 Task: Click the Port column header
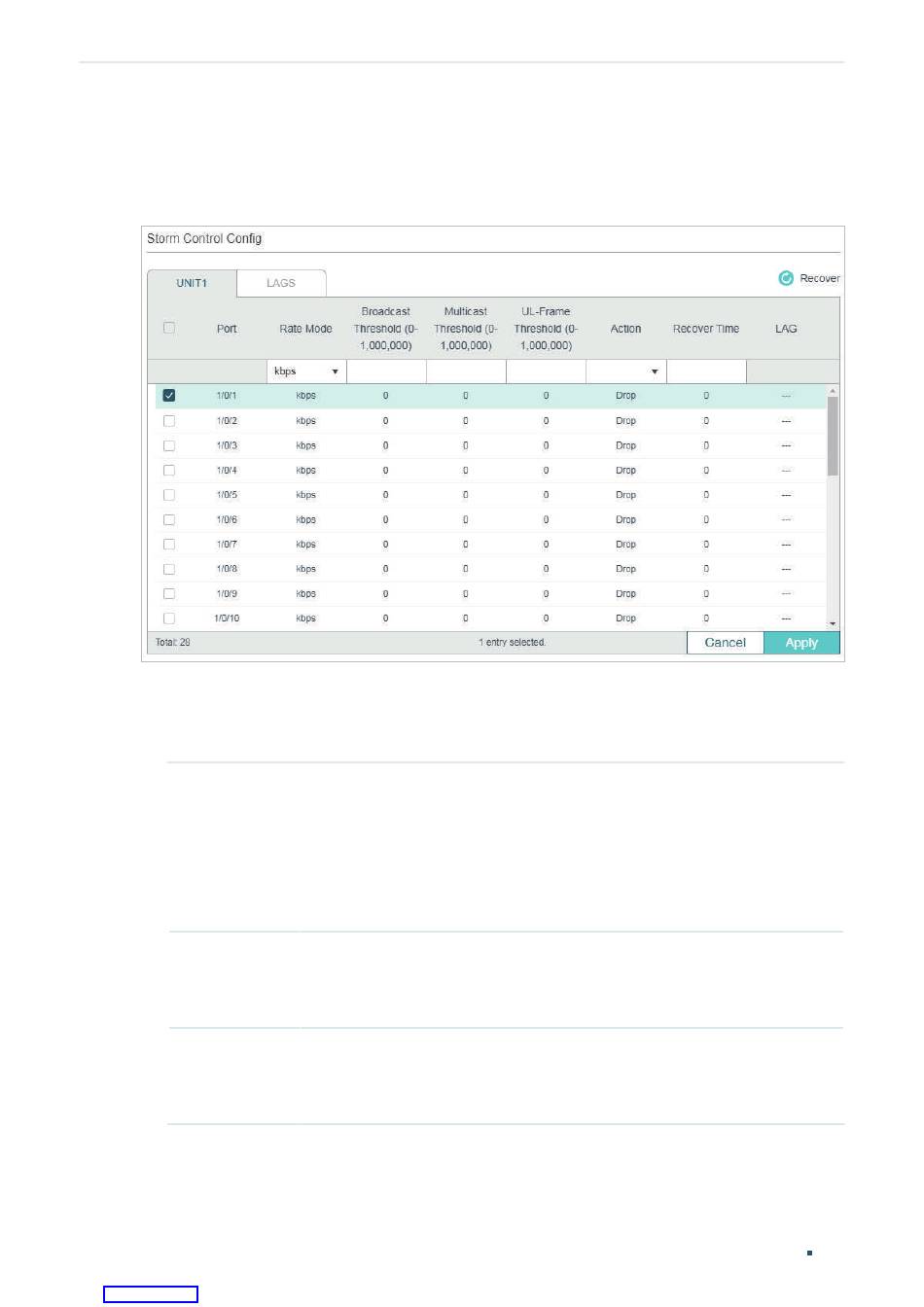pyautogui.click(x=227, y=329)
